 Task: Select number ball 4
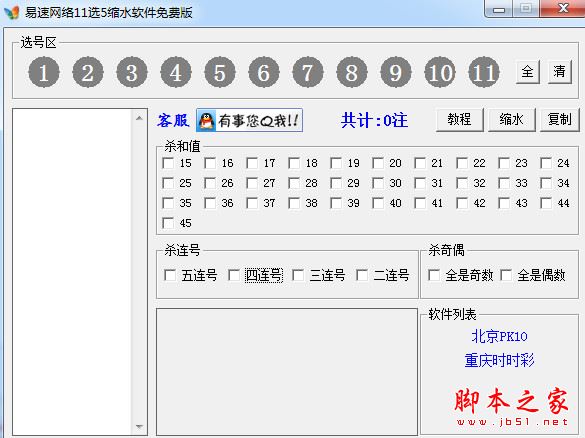[x=176, y=72]
